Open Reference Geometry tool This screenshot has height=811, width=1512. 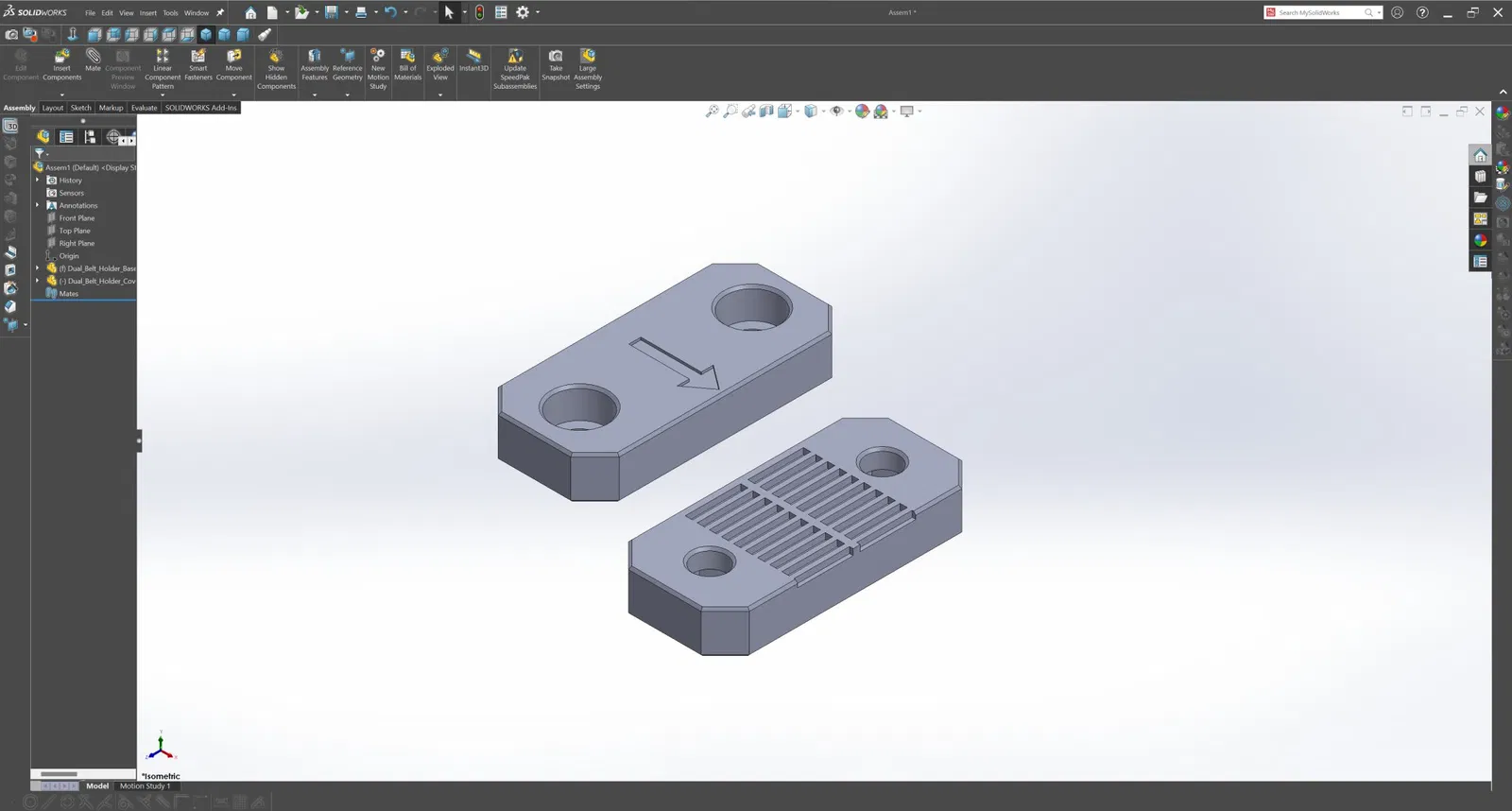348,64
